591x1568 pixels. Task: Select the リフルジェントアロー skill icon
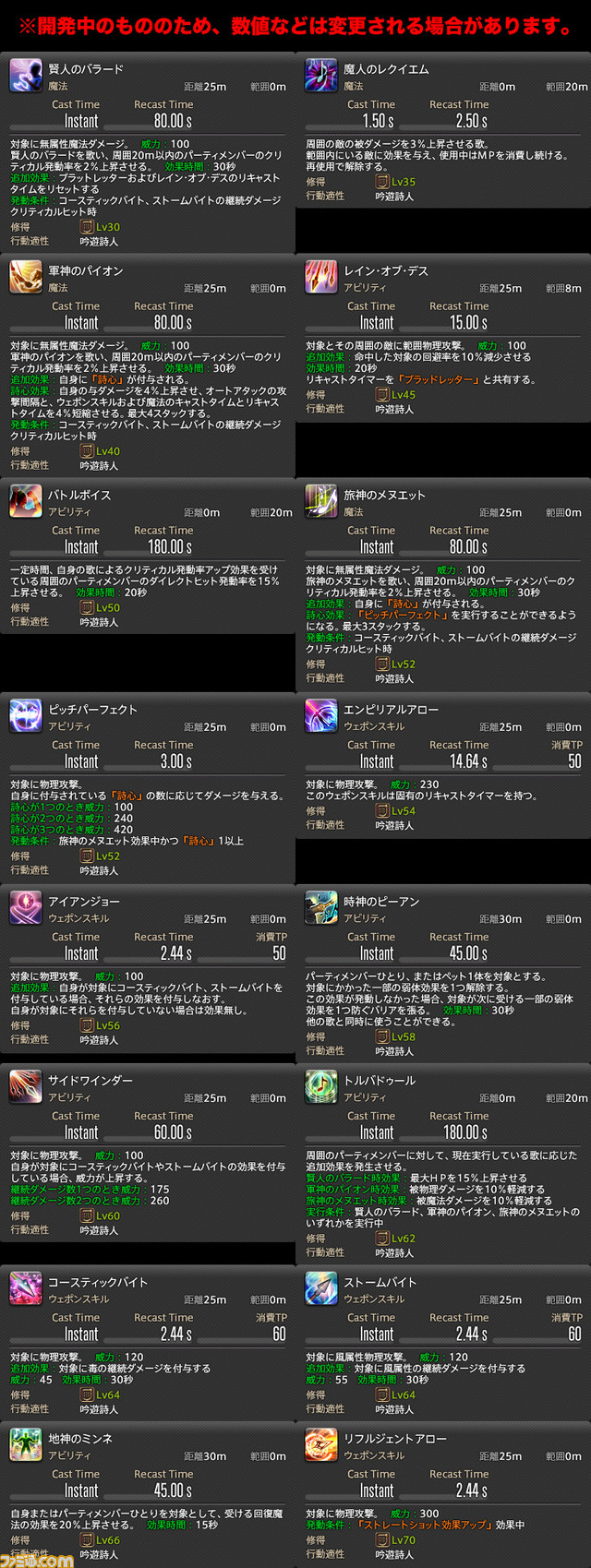point(321,1446)
